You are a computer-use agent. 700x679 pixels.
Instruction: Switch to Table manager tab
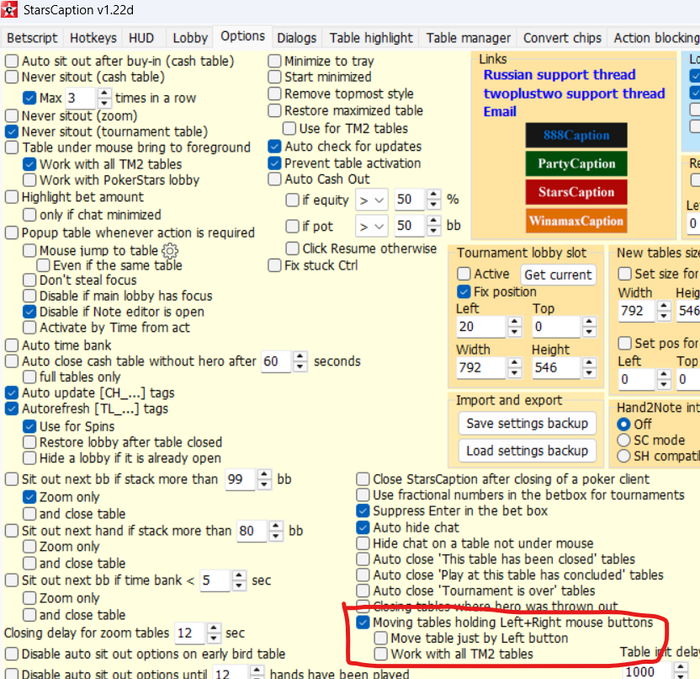click(468, 38)
